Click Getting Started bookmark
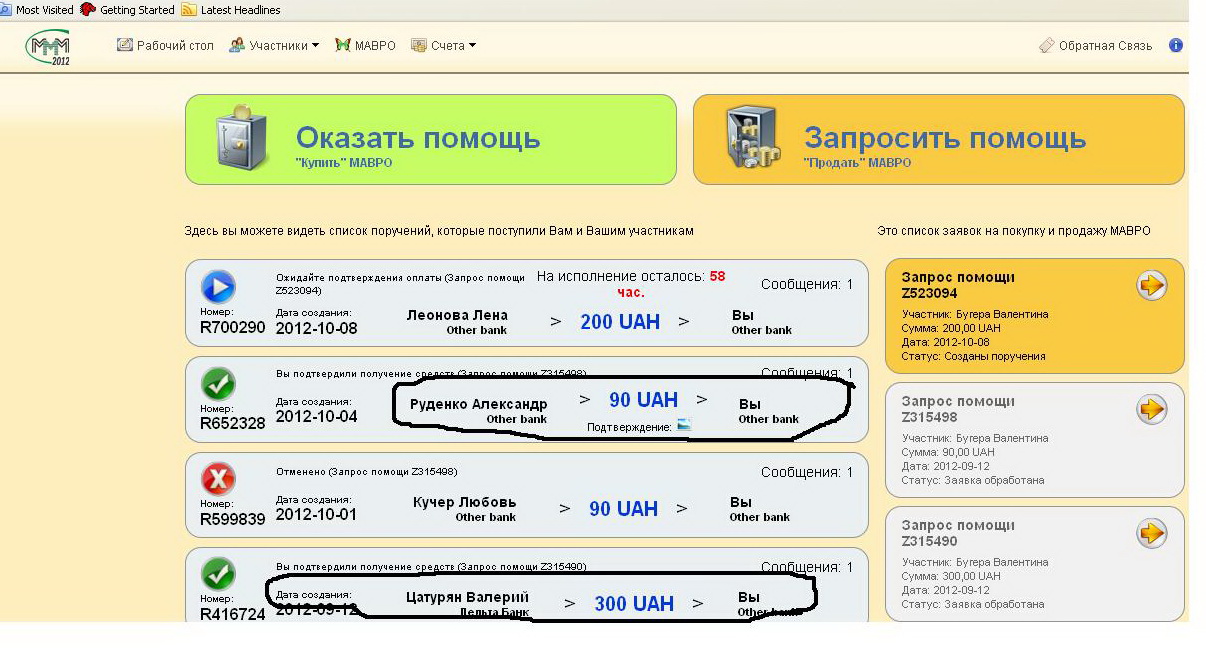 (x=126, y=10)
